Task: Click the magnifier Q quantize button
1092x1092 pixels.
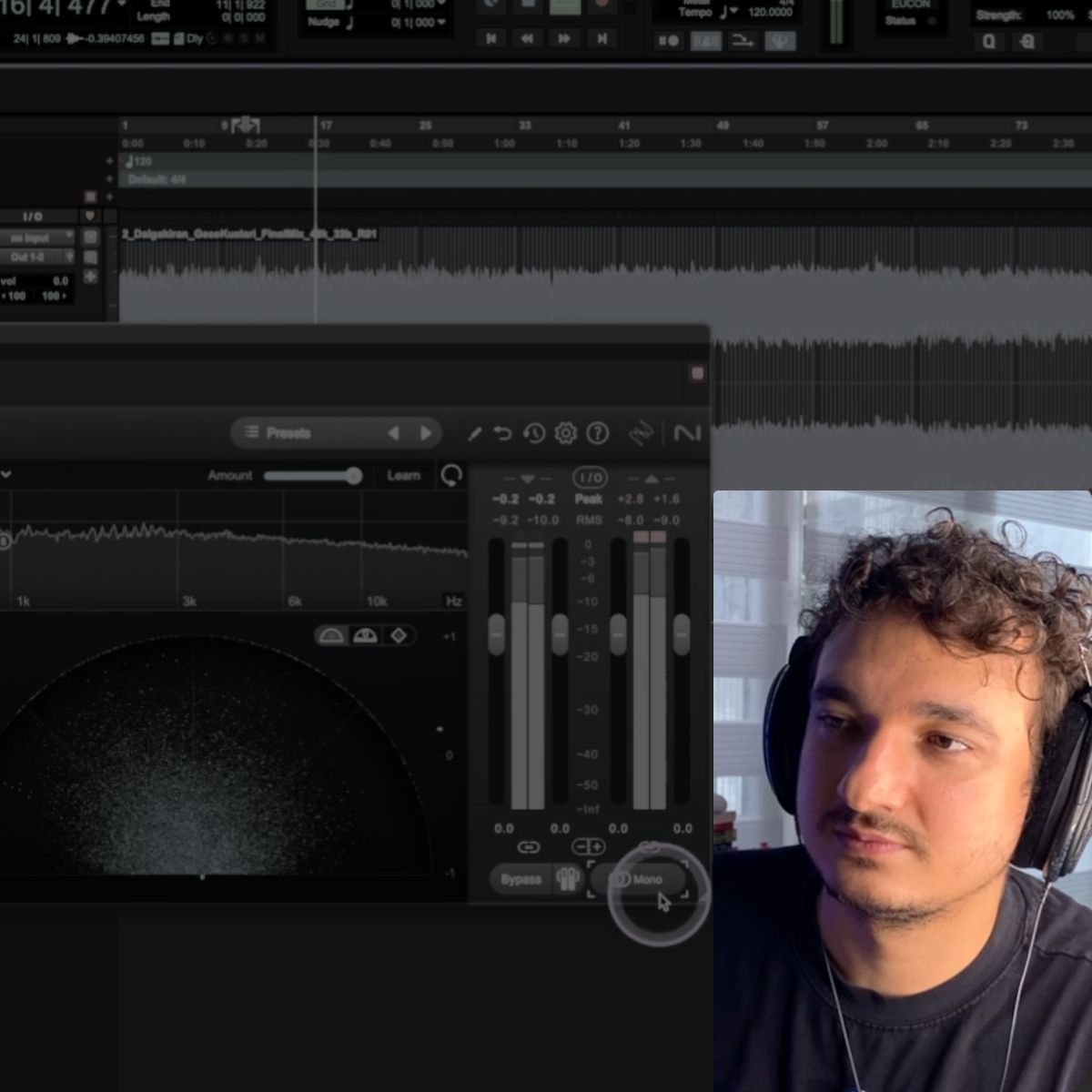Action: coord(990,42)
